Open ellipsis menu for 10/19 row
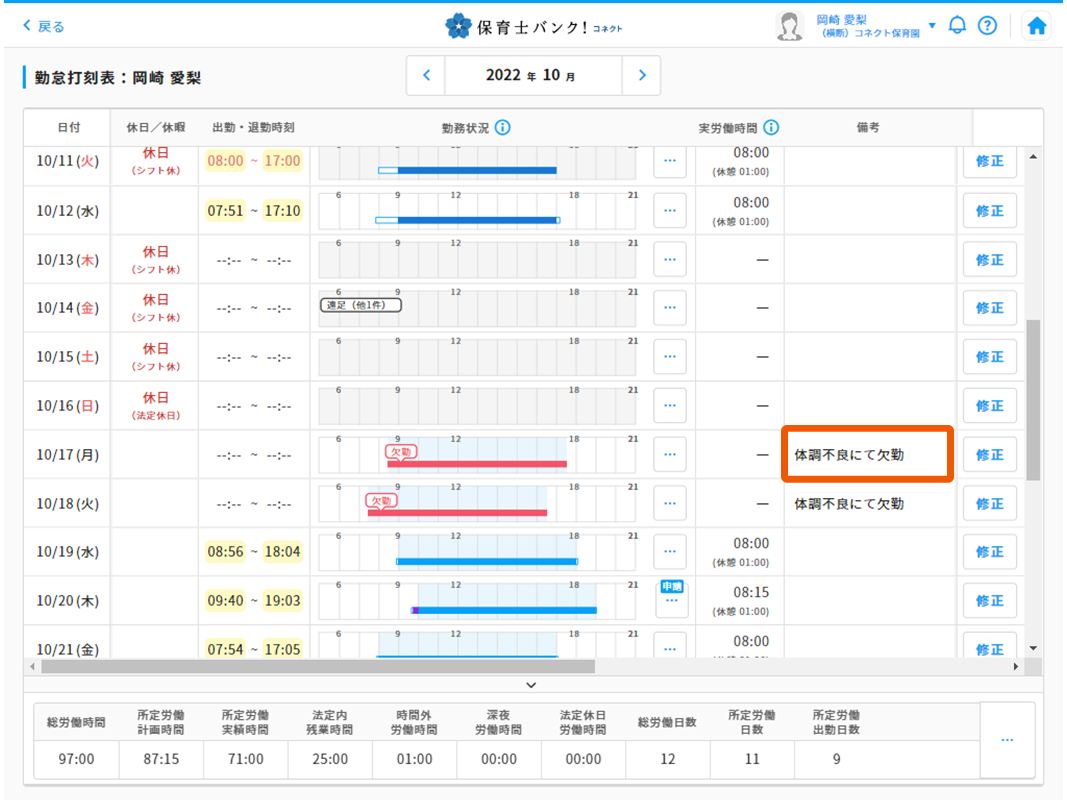The image size is (1067, 800). [670, 551]
